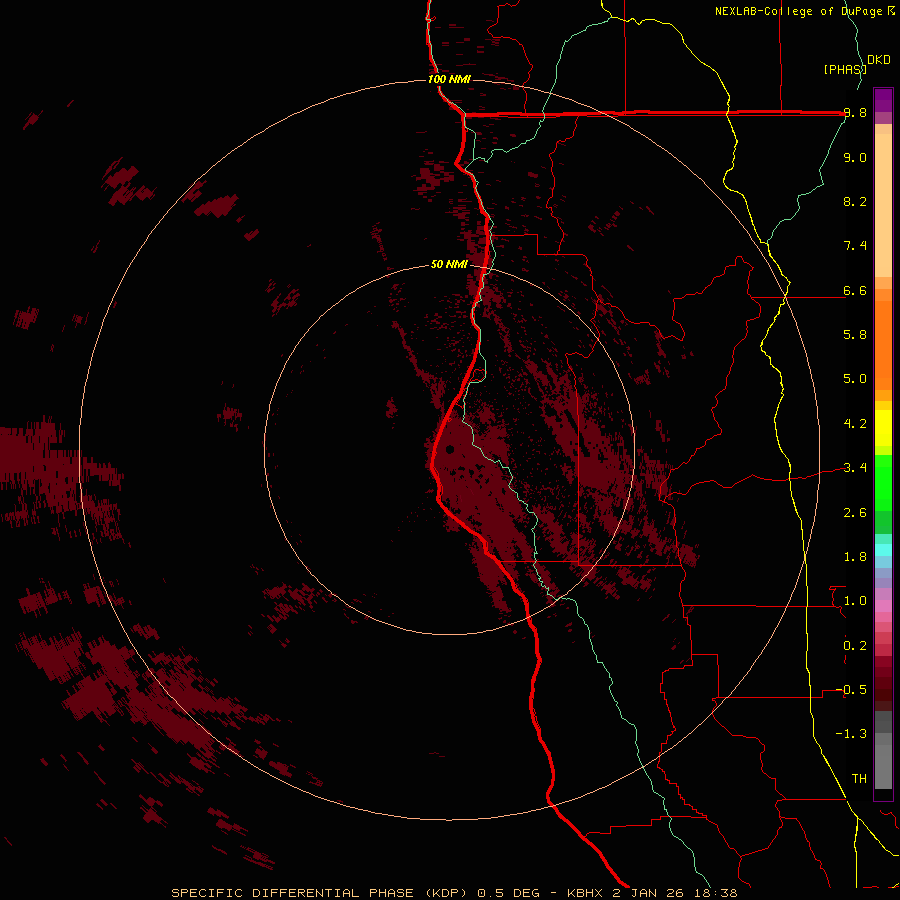The image size is (900, 900).
Task: Click the 50 NMI range ring label
Action: tap(449, 264)
